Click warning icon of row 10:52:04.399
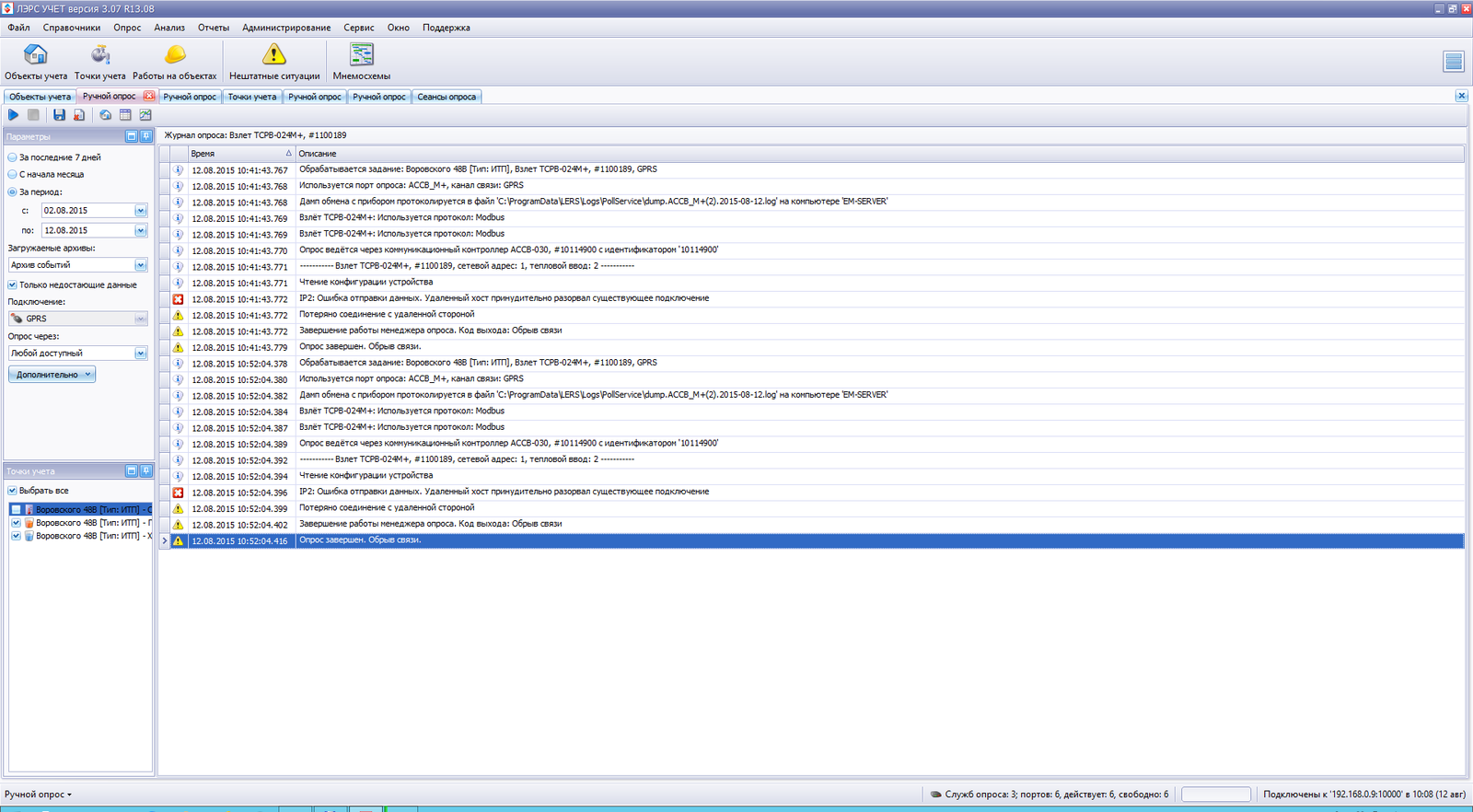The width and height of the screenshot is (1473, 812). click(179, 508)
